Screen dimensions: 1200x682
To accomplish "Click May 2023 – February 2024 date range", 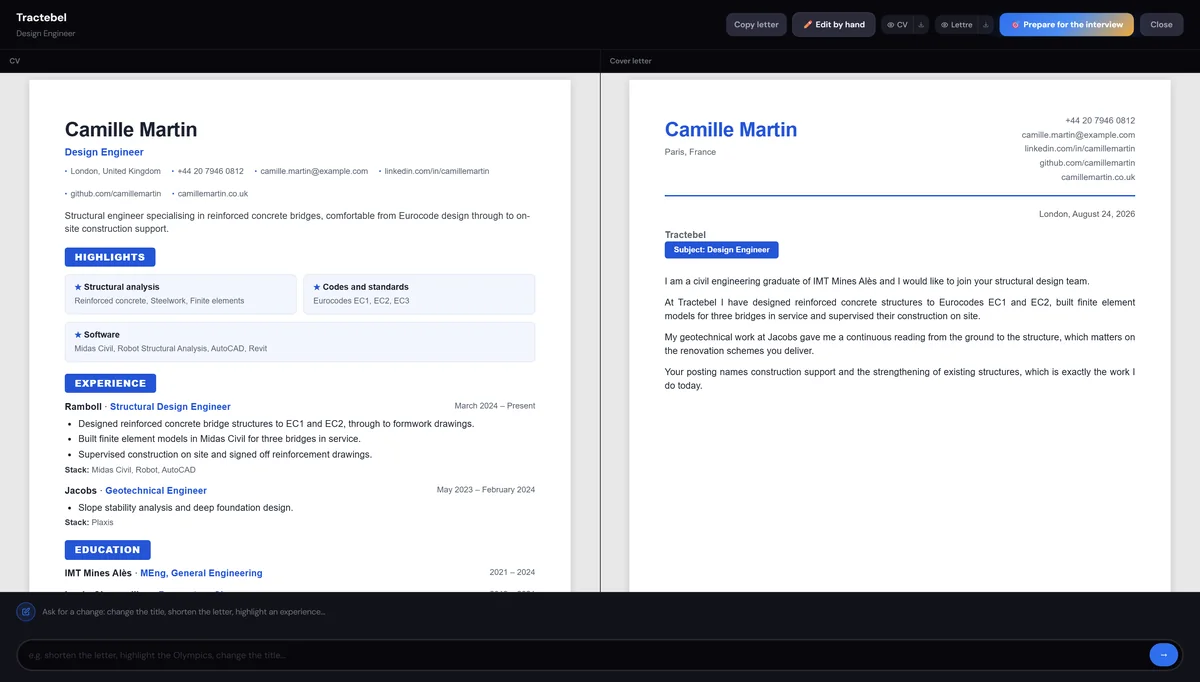I will pos(486,490).
